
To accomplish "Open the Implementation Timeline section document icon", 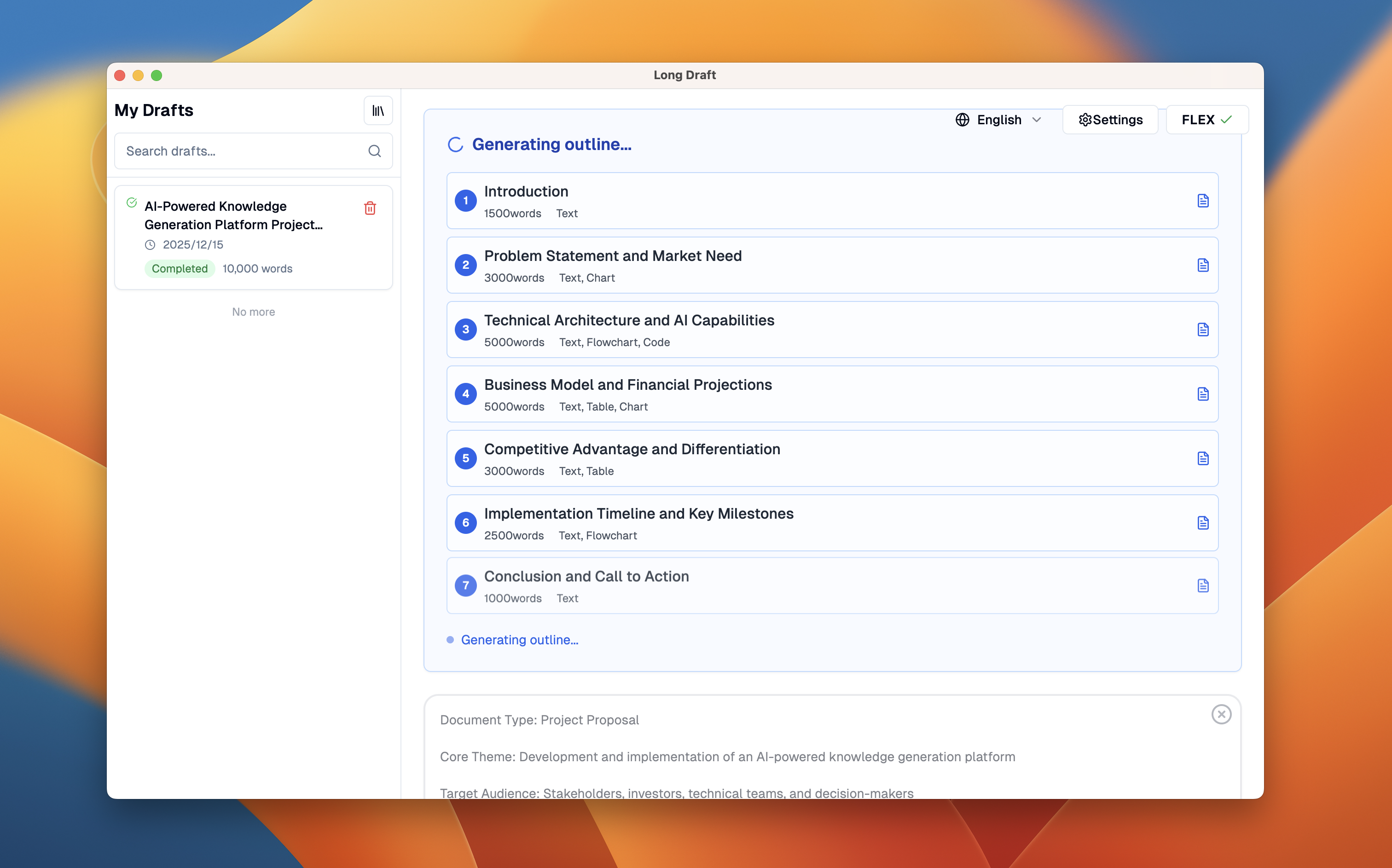I will (1202, 522).
